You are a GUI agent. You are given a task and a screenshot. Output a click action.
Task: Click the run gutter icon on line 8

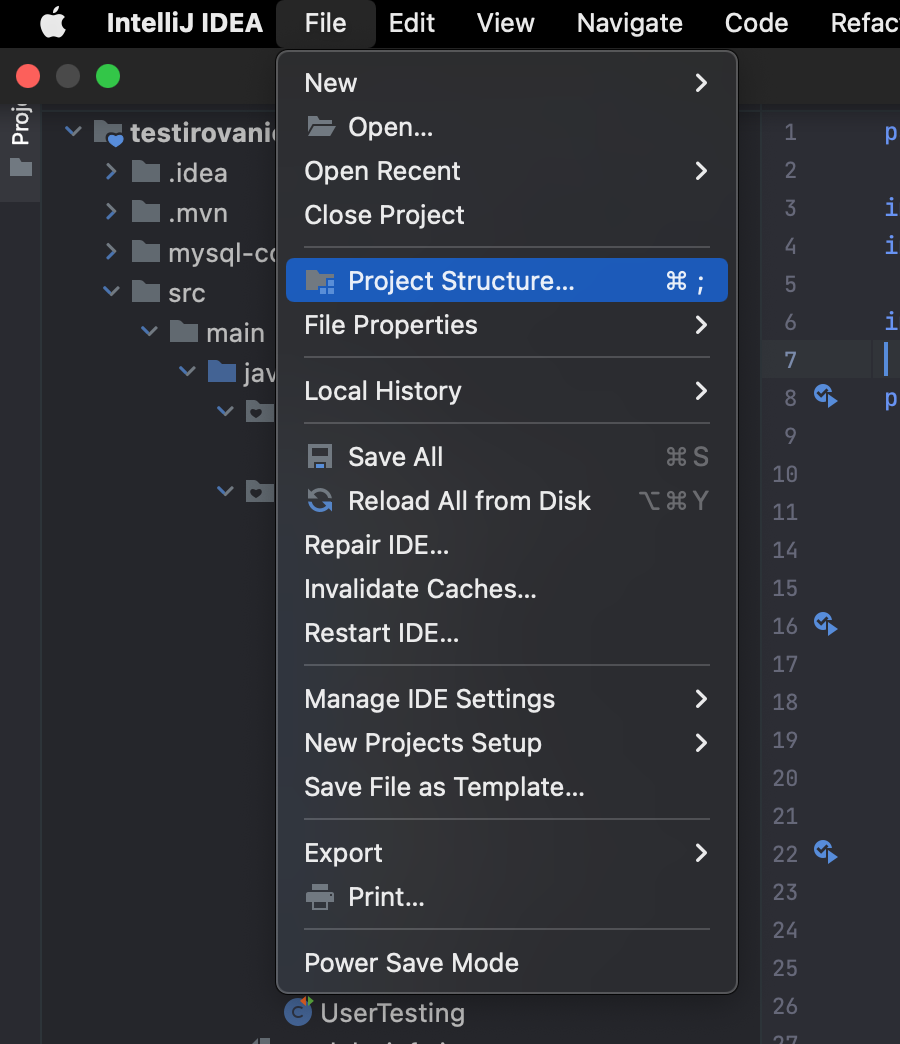click(825, 397)
